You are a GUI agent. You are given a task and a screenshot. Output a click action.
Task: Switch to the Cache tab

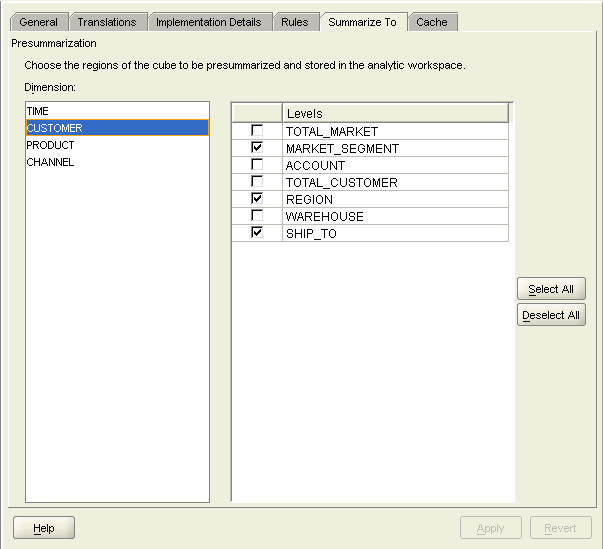[x=432, y=22]
